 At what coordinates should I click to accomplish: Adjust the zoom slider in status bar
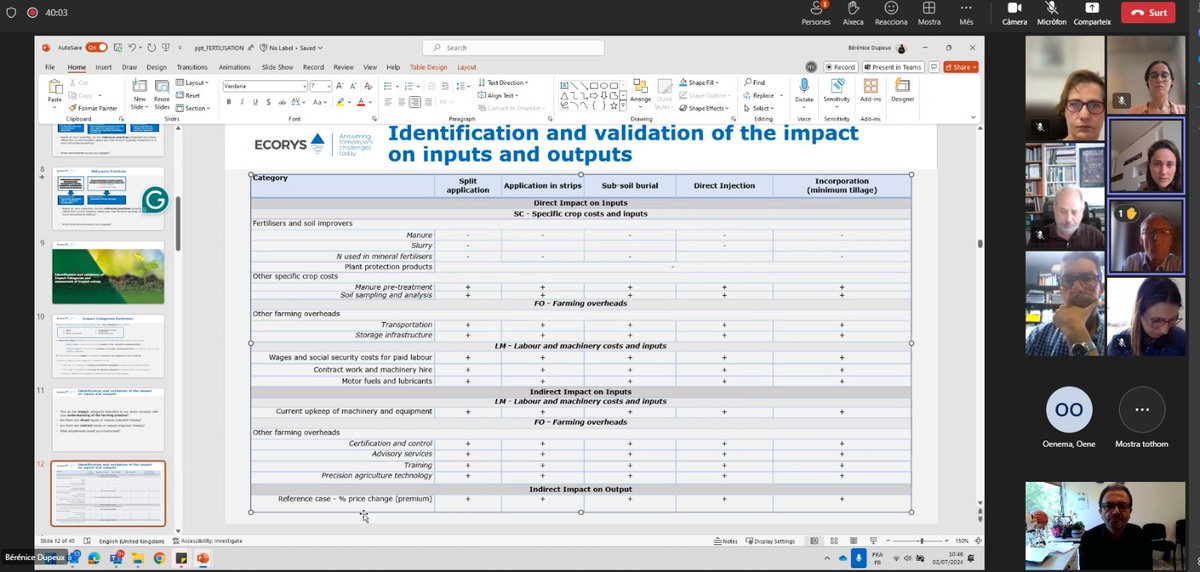click(x=920, y=541)
